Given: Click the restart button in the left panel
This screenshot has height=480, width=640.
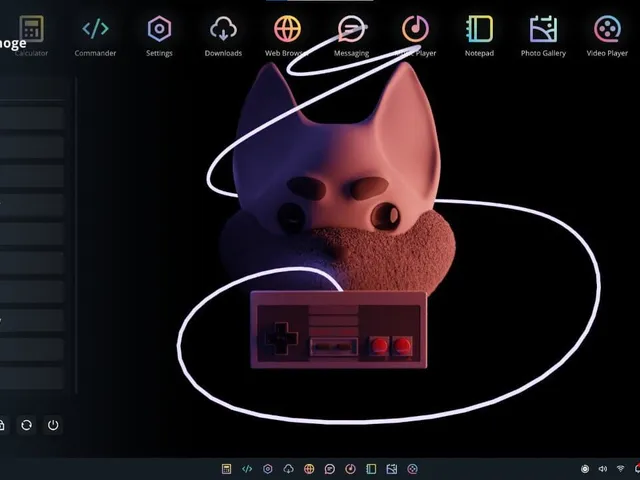Looking at the screenshot, I should point(27,425).
